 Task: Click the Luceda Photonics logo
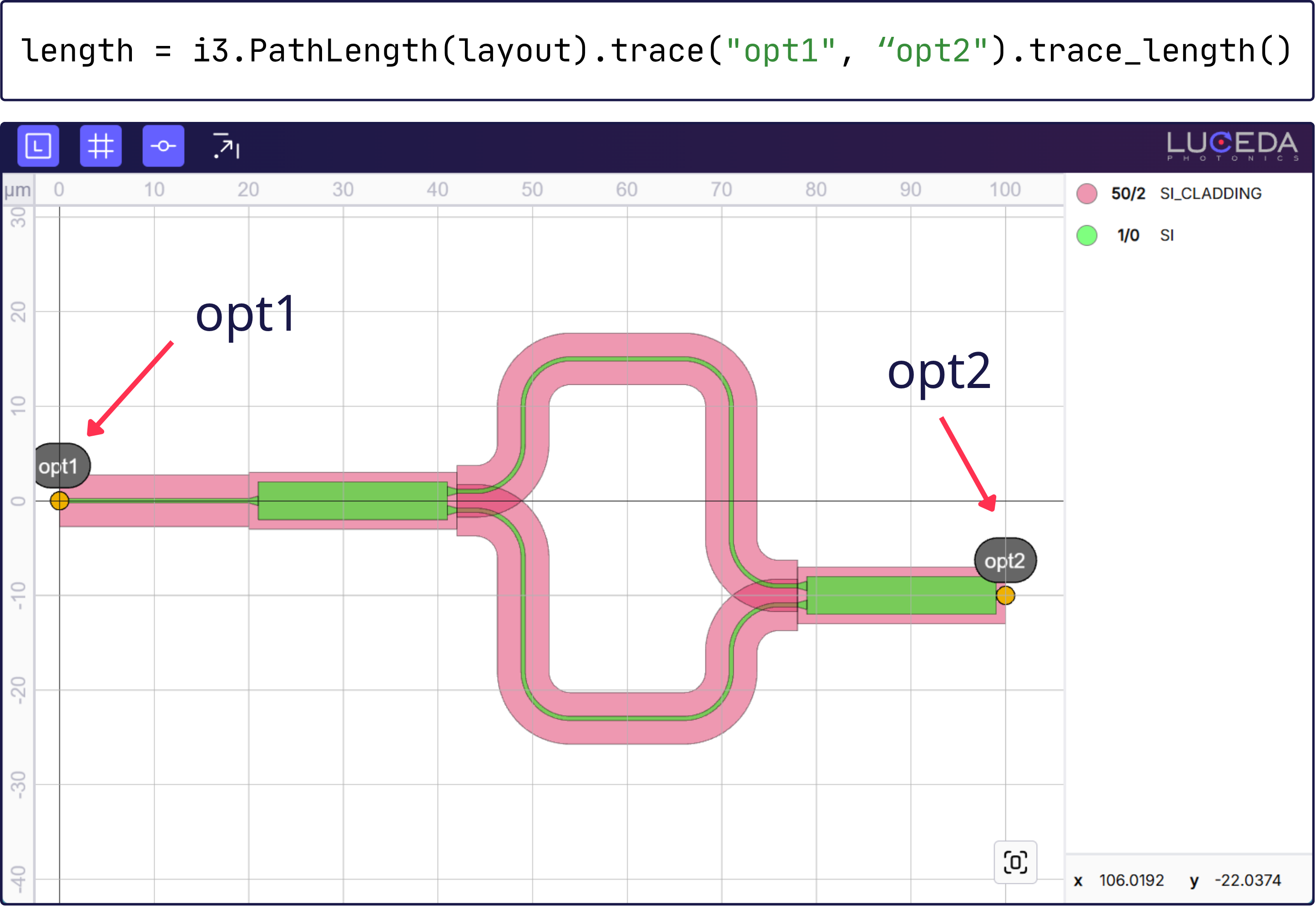pos(1232,146)
